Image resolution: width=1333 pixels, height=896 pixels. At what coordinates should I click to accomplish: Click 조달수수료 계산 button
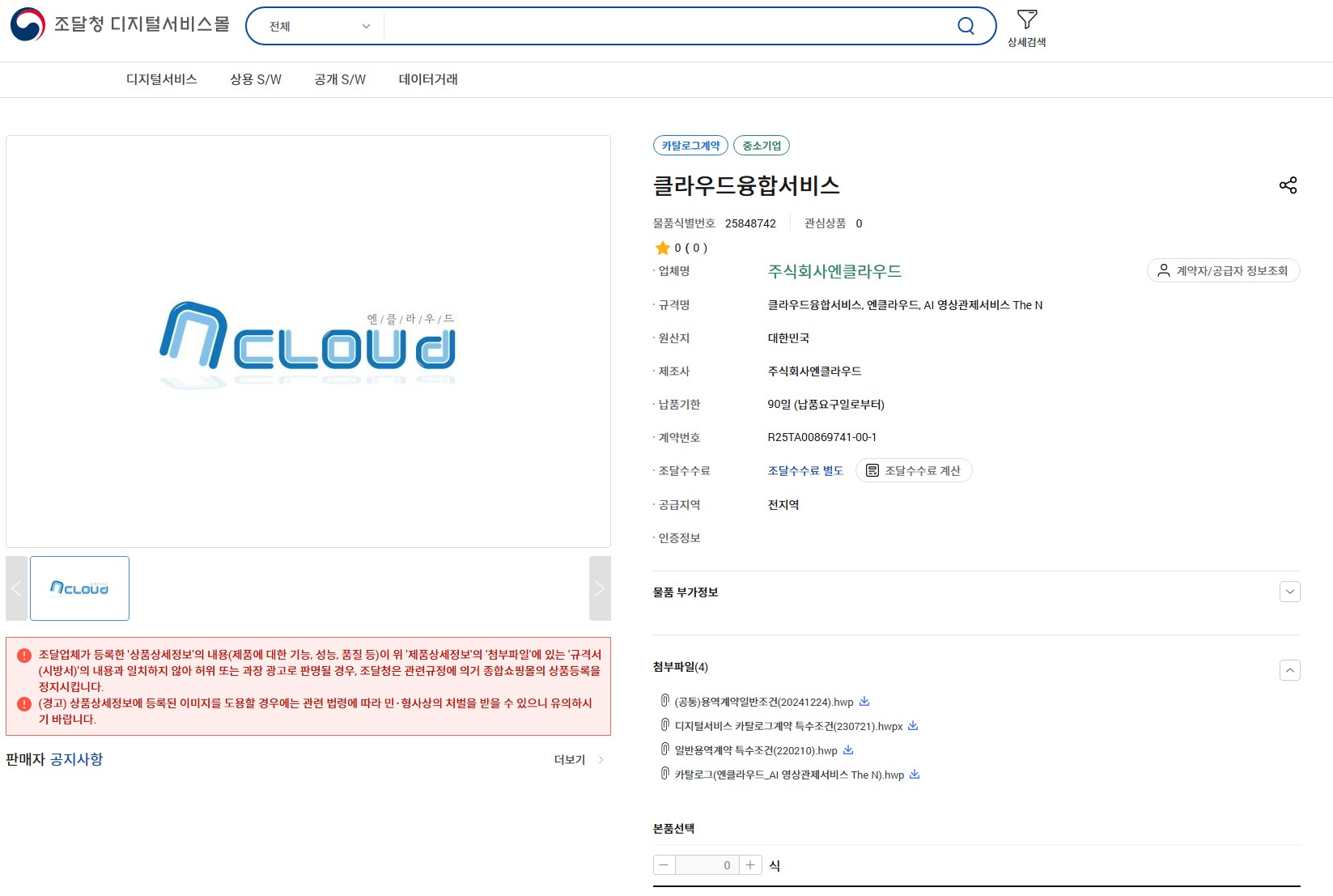click(913, 471)
